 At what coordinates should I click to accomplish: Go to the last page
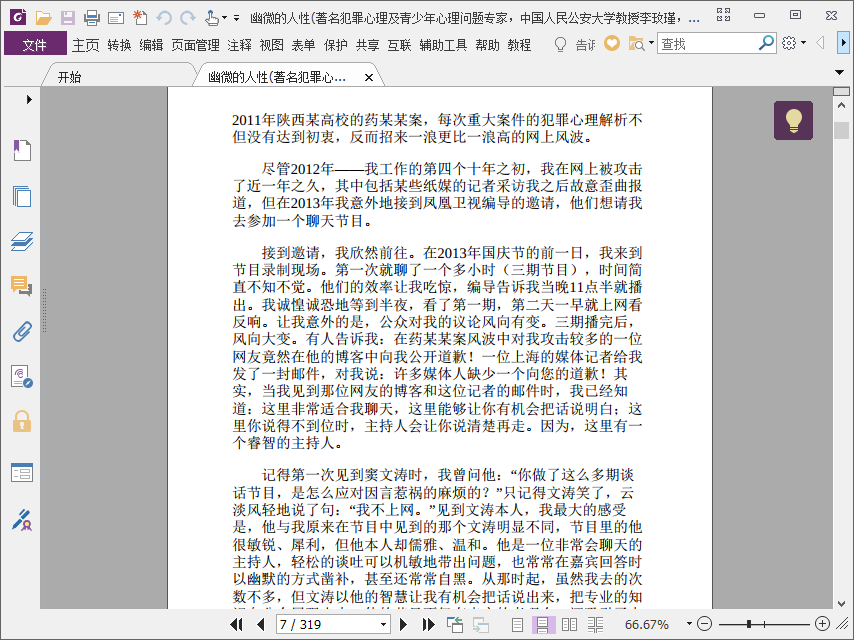point(429,624)
